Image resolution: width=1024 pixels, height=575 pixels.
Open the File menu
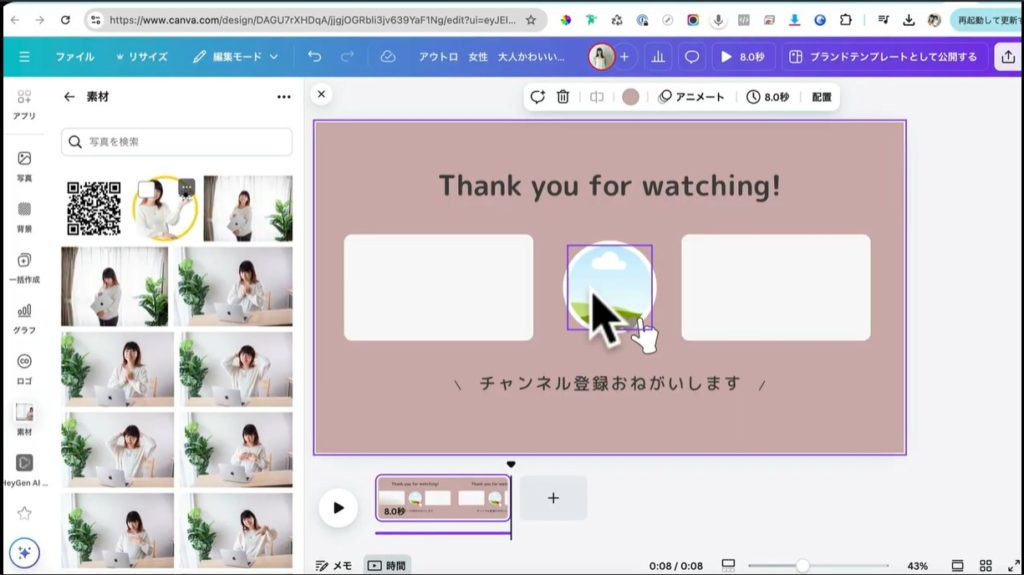coord(75,57)
